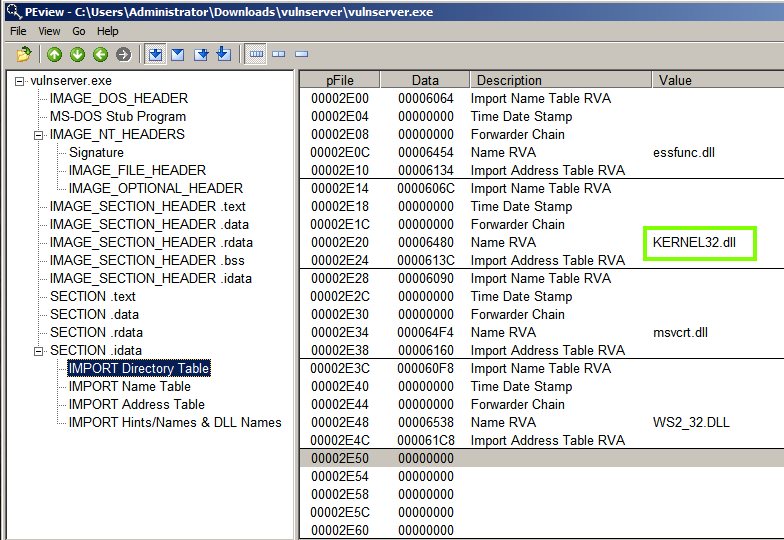Select IMPORT Hints/Names & DLL Names

(x=175, y=422)
